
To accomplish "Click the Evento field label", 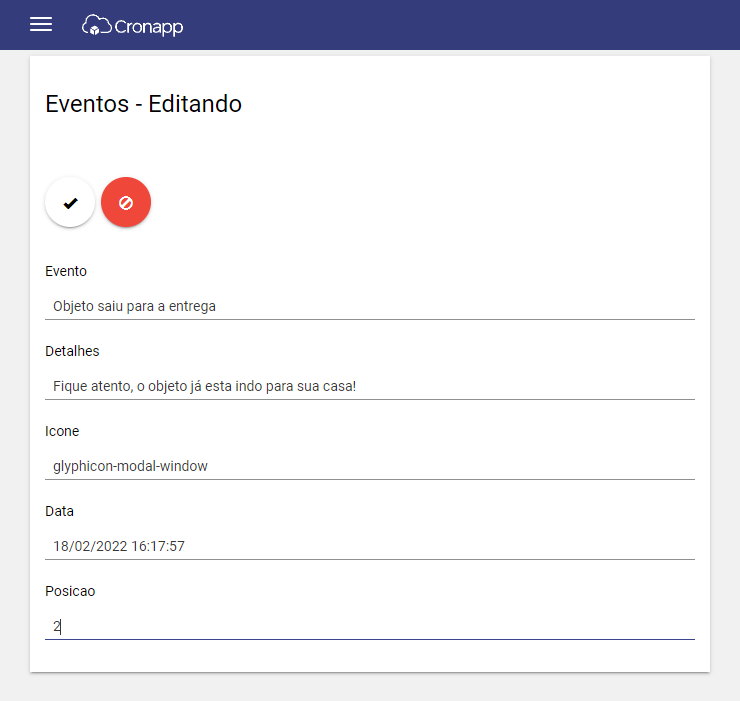I will 66,271.
